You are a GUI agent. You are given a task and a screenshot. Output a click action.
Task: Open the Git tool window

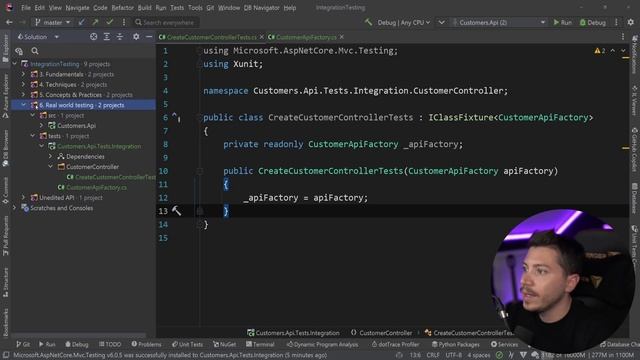click(x=23, y=344)
